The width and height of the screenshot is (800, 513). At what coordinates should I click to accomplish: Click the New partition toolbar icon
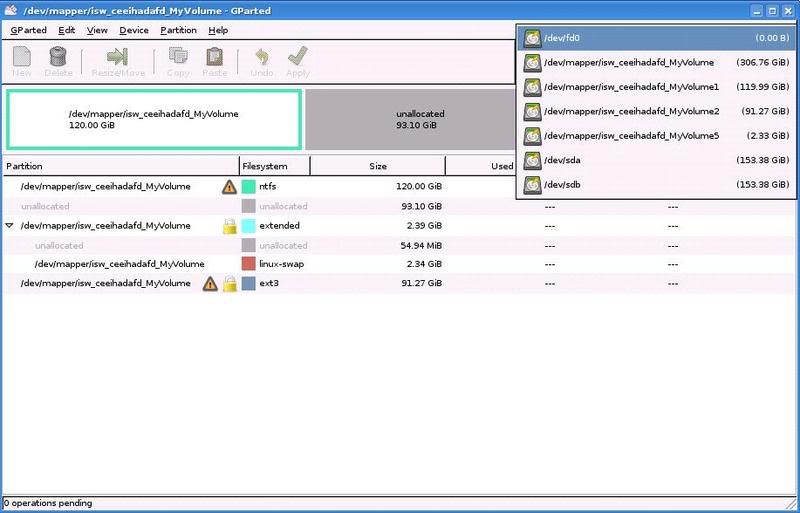(x=22, y=57)
